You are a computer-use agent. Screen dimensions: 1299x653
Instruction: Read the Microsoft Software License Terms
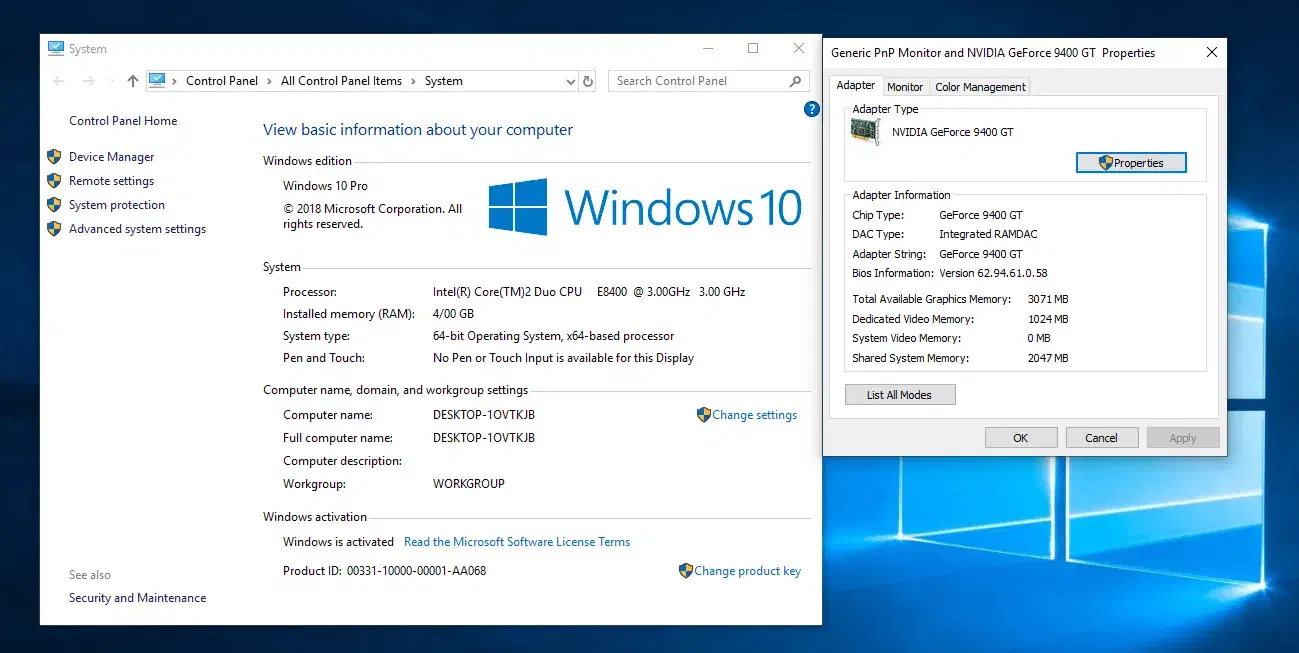tap(517, 542)
